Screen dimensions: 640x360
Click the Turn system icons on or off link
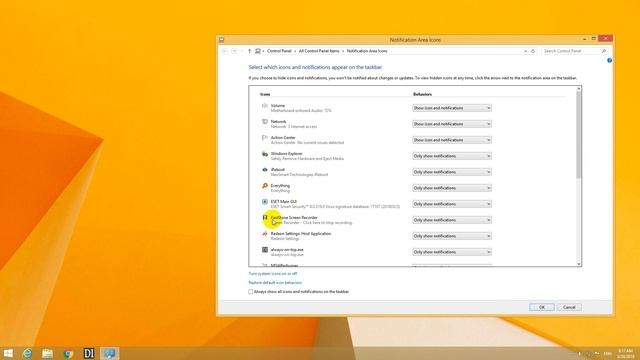coord(273,273)
